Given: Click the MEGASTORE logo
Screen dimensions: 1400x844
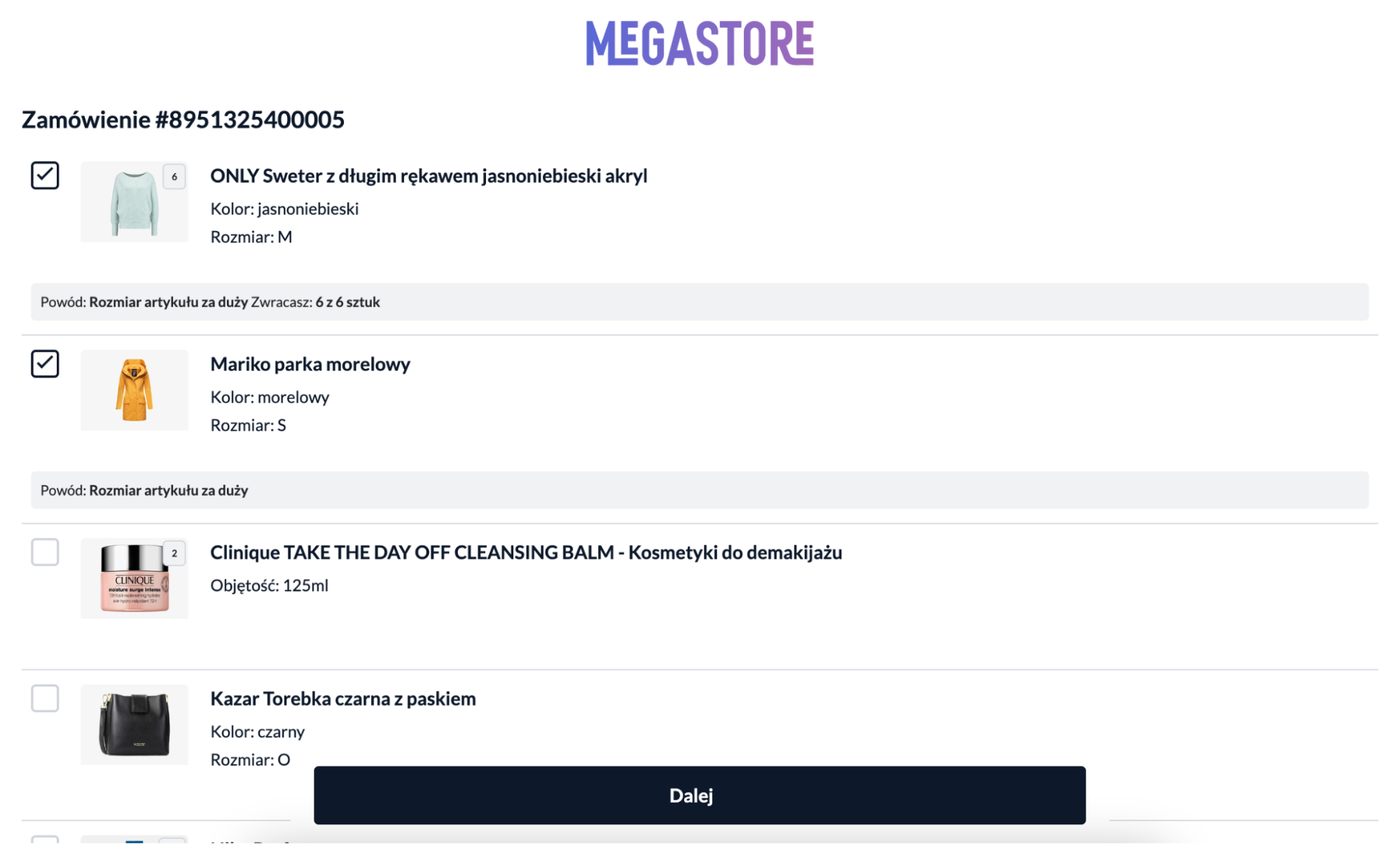Looking at the screenshot, I should pos(700,43).
